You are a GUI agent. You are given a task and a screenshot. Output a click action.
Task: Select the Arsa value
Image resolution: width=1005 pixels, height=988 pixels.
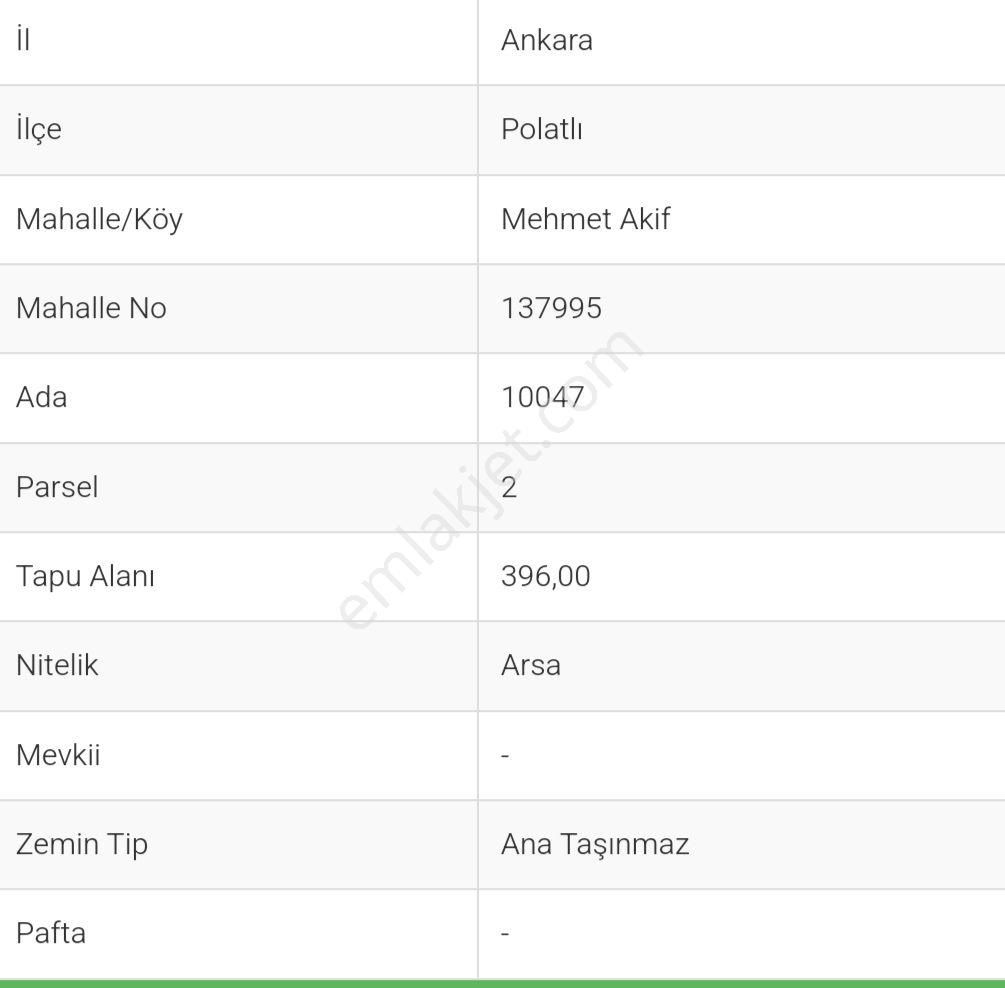pos(531,665)
